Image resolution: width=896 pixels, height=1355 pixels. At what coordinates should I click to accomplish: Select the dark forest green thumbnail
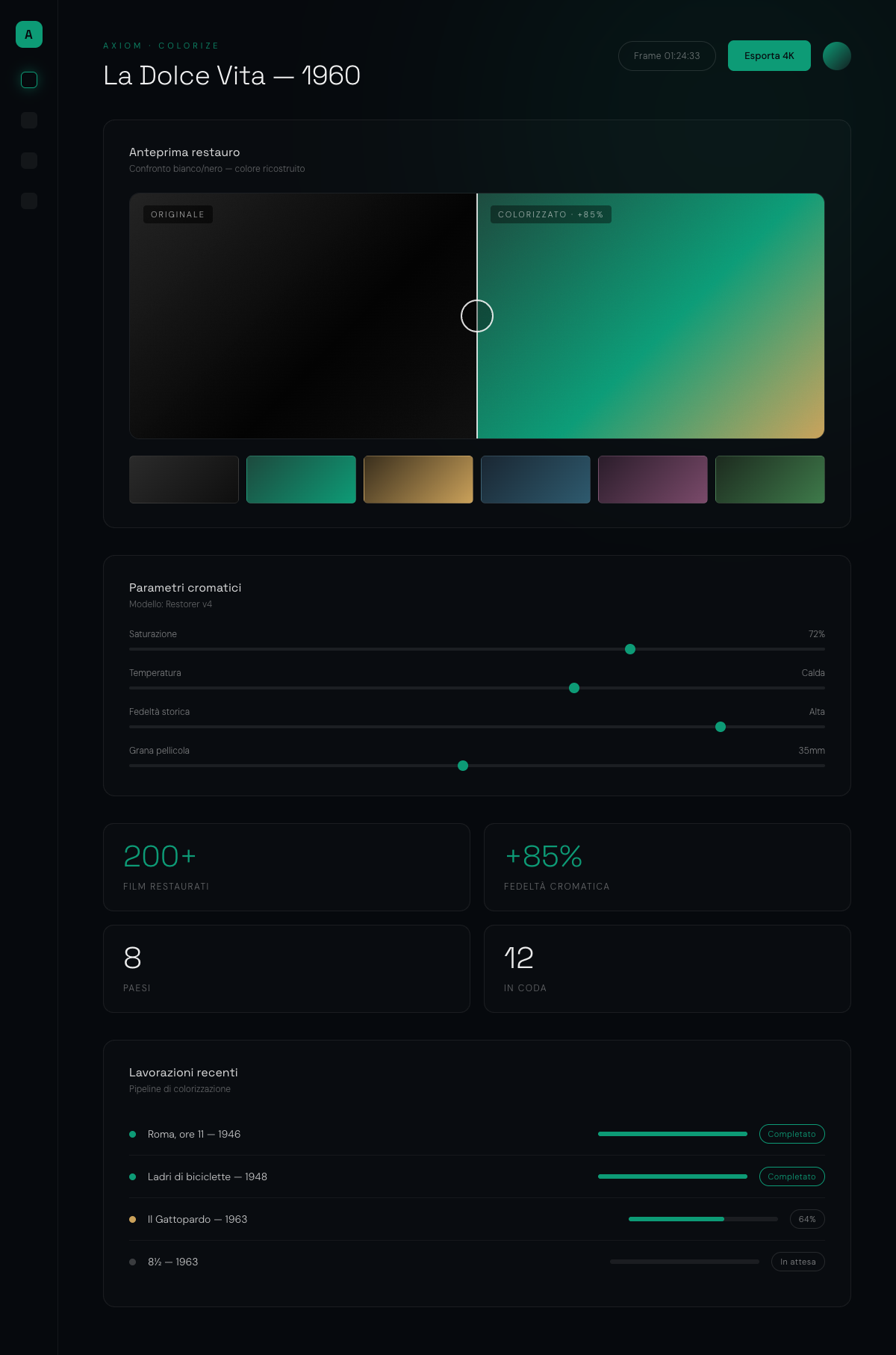770,480
